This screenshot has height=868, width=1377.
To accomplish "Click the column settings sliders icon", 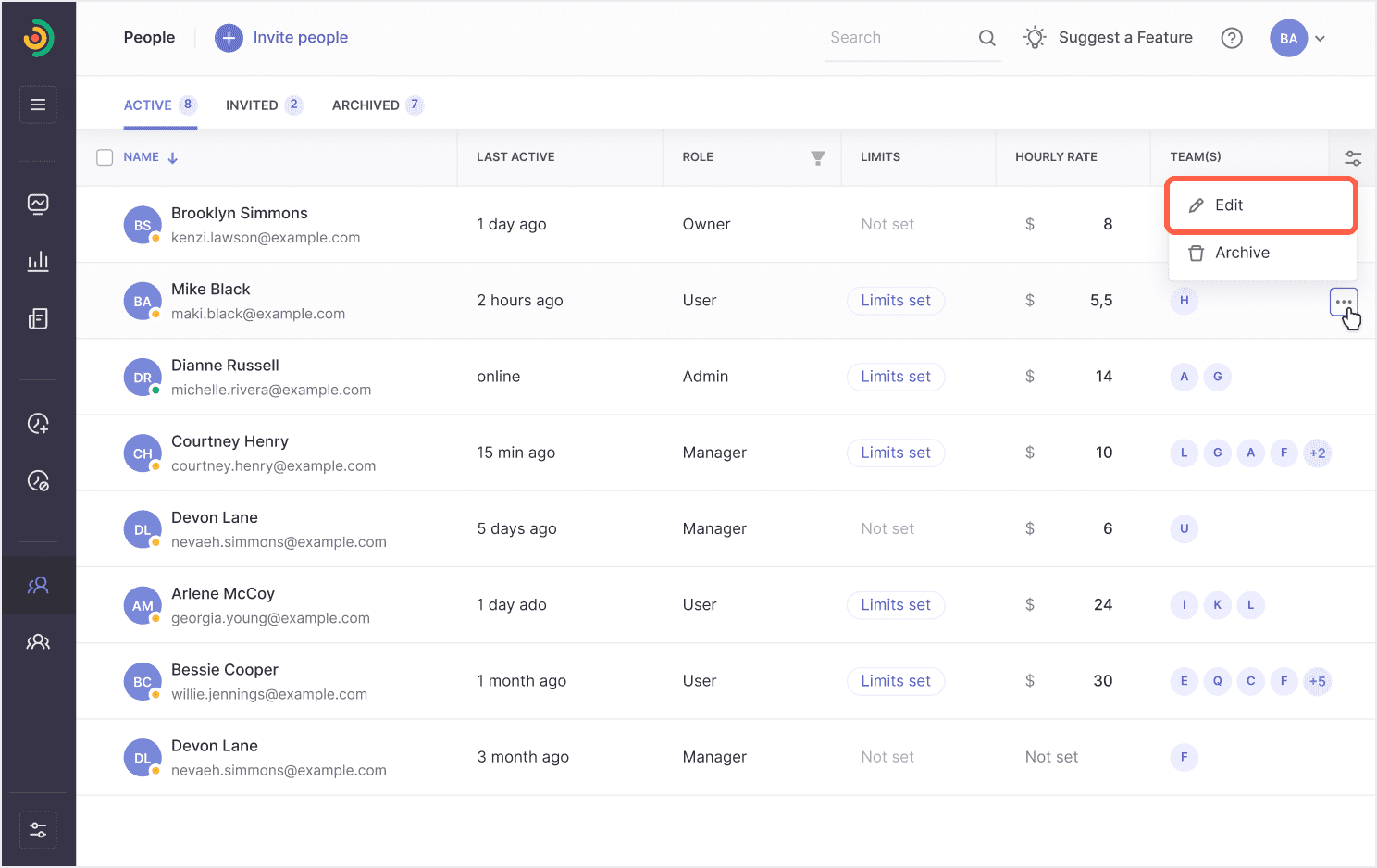I will [1353, 158].
